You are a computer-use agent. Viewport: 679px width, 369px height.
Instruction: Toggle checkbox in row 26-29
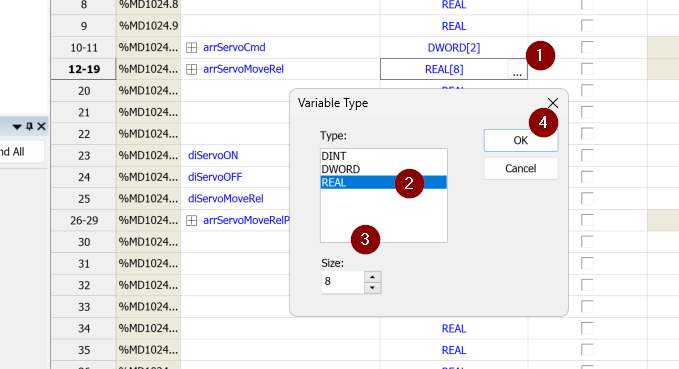587,220
